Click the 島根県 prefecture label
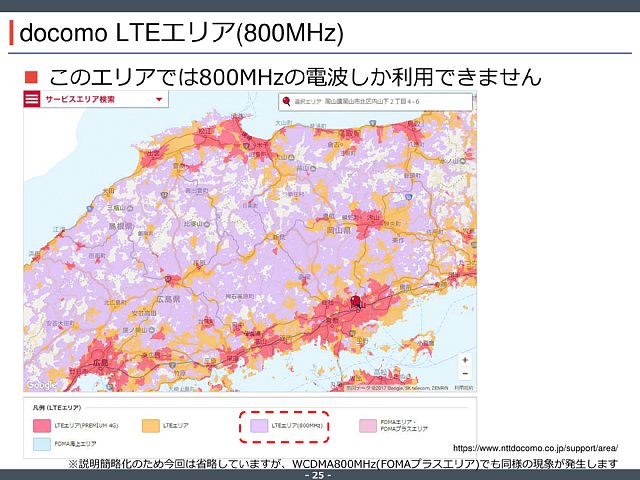The image size is (640, 480). pos(120,226)
